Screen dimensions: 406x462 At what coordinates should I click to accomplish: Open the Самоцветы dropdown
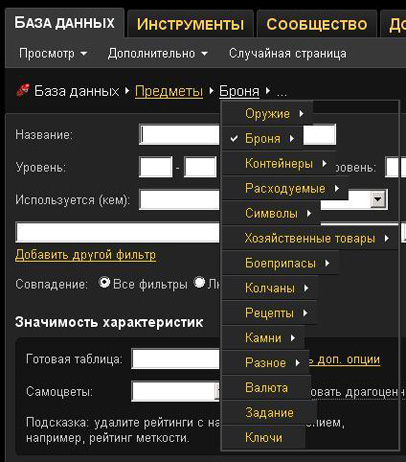pos(176,391)
